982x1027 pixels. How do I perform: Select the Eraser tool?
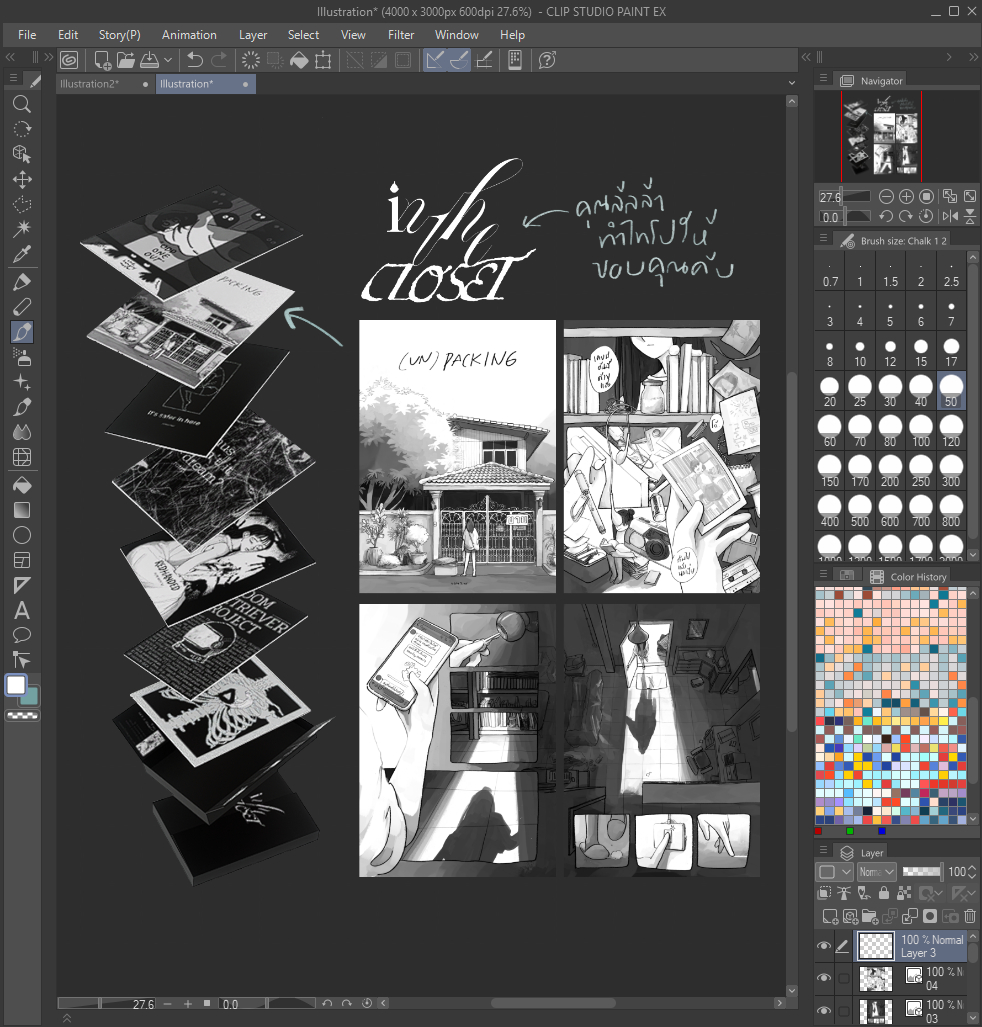pos(21,306)
